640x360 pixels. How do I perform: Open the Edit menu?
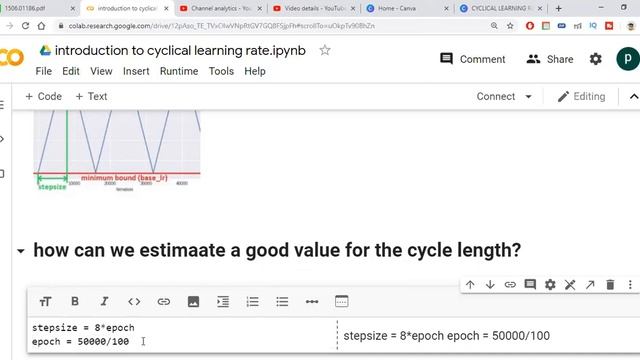[x=71, y=71]
